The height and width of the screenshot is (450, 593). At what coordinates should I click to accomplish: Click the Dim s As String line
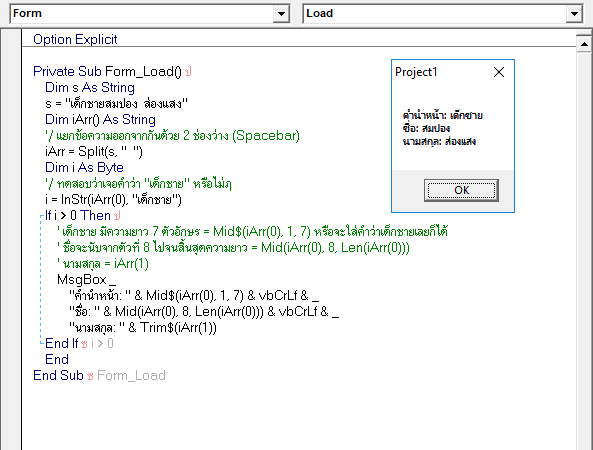90,87
